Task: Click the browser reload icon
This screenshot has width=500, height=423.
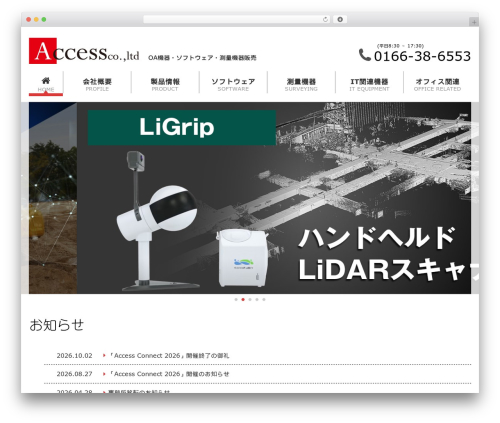Action: [x=325, y=20]
